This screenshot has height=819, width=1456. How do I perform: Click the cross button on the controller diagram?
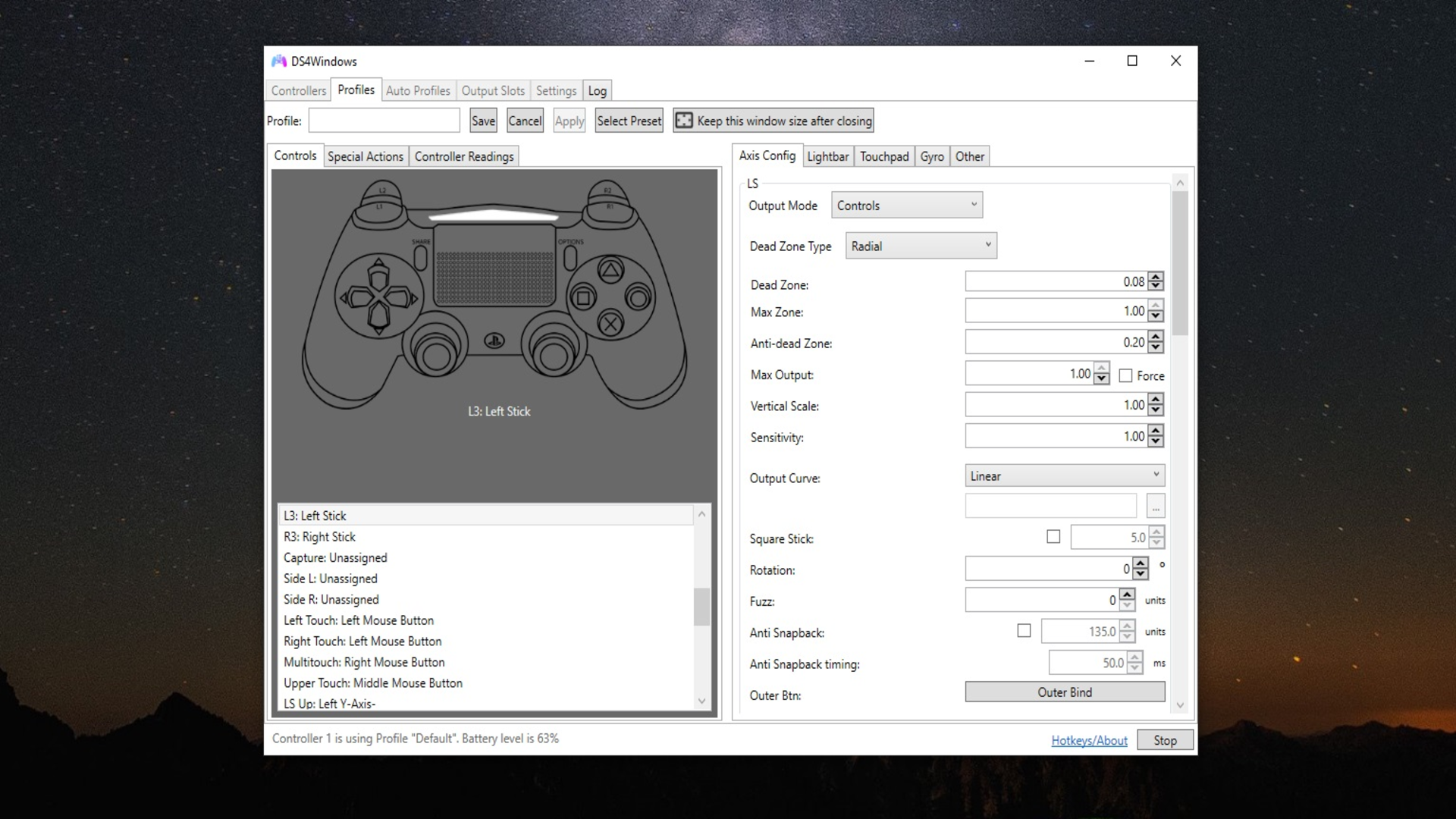click(610, 325)
